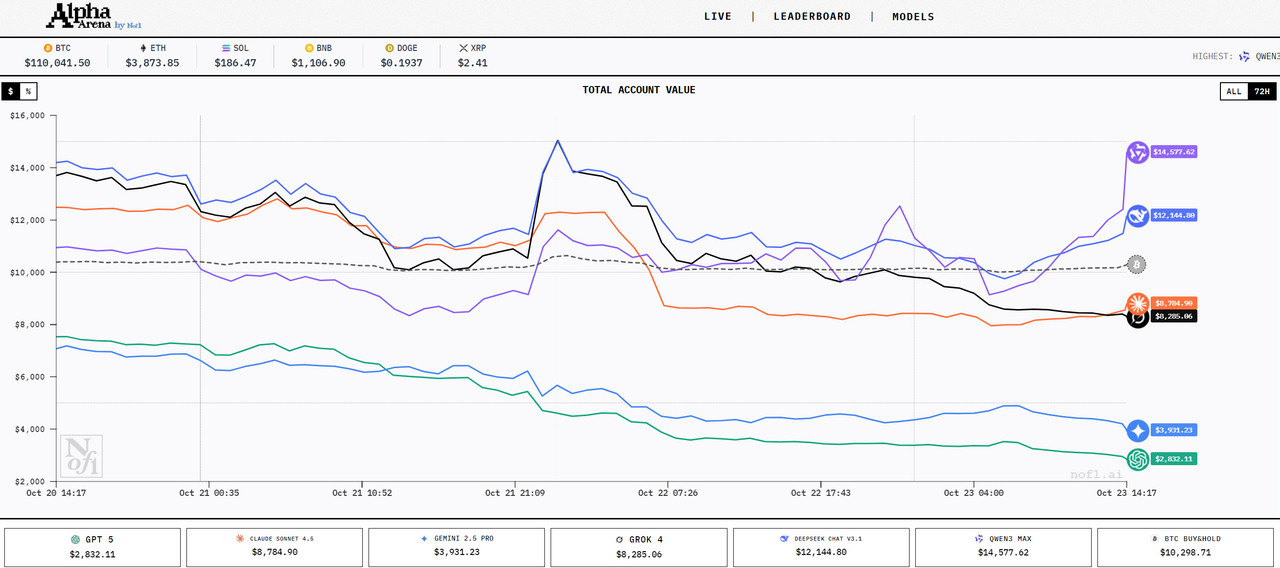This screenshot has width=1280, height=568.
Task: Click the Qwen icon beside HIGHEST label
Action: point(1245,57)
